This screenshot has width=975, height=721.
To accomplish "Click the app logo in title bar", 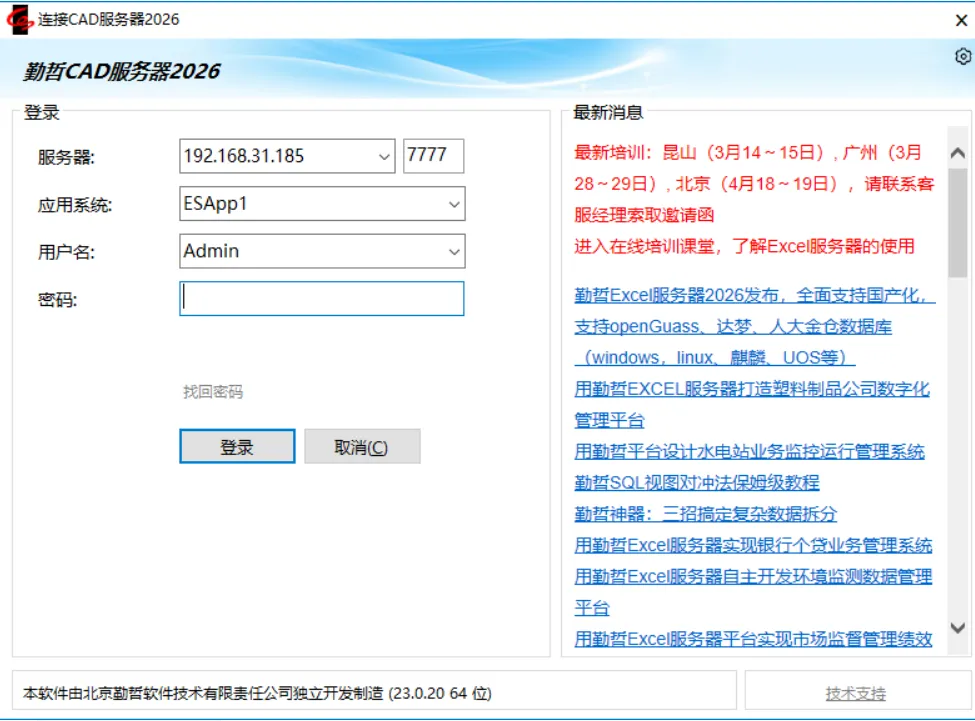I will click(x=19, y=20).
